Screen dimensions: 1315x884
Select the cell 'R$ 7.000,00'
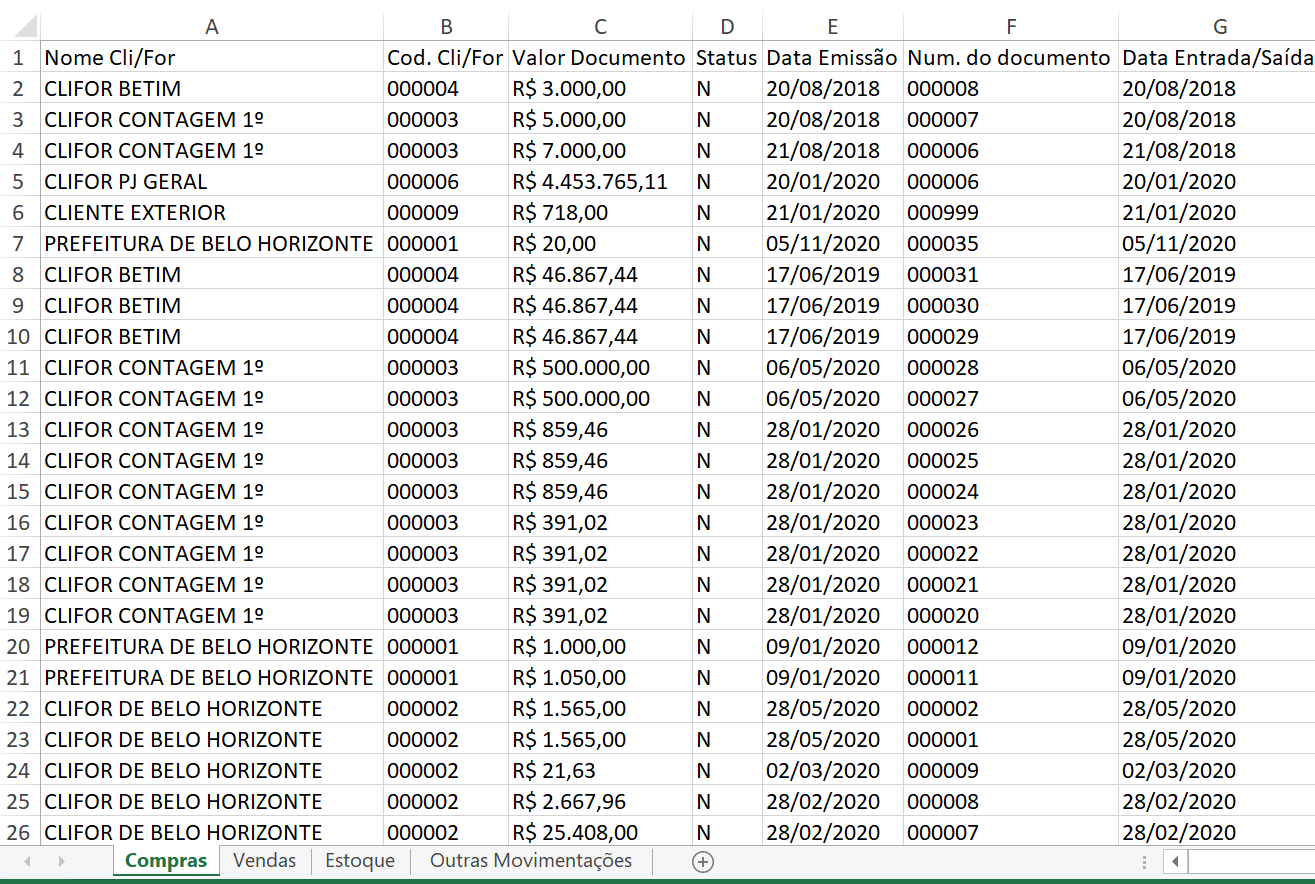click(x=600, y=151)
